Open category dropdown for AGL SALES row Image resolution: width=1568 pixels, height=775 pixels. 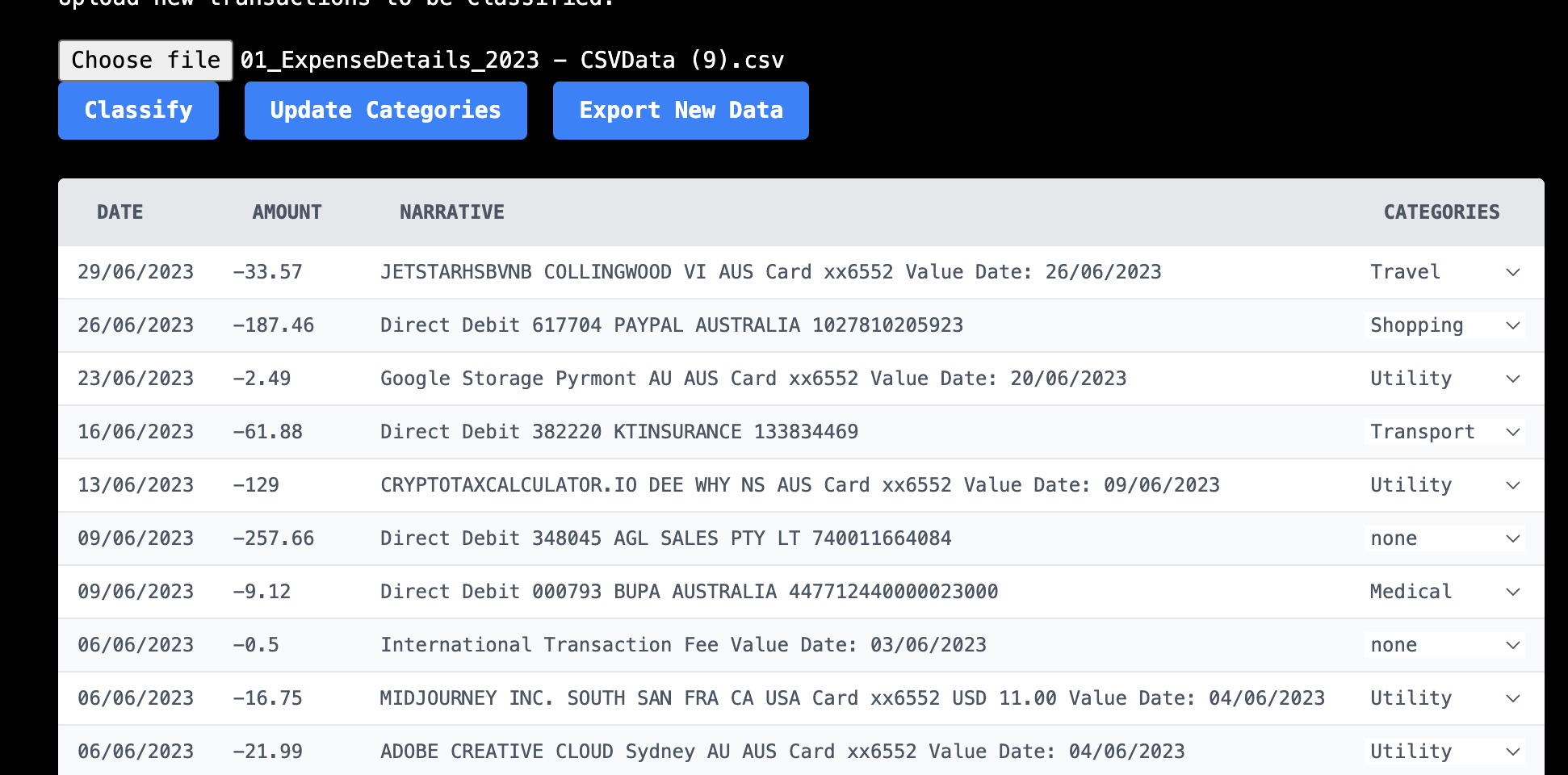tap(1444, 538)
